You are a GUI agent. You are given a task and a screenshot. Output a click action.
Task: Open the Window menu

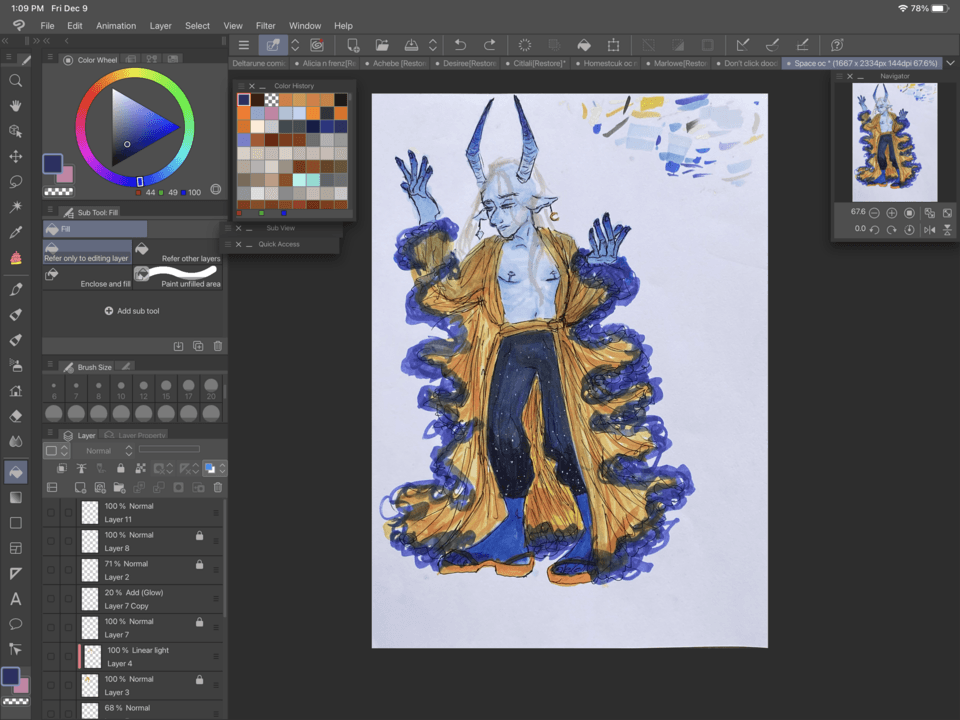tap(305, 26)
